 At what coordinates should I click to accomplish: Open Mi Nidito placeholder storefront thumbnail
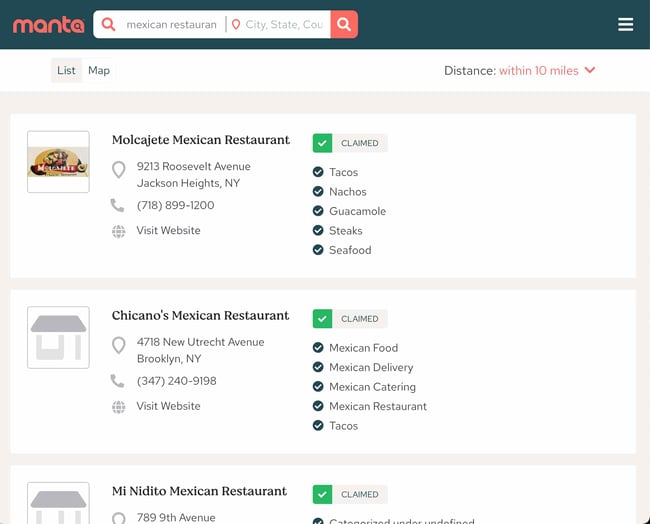[x=58, y=503]
